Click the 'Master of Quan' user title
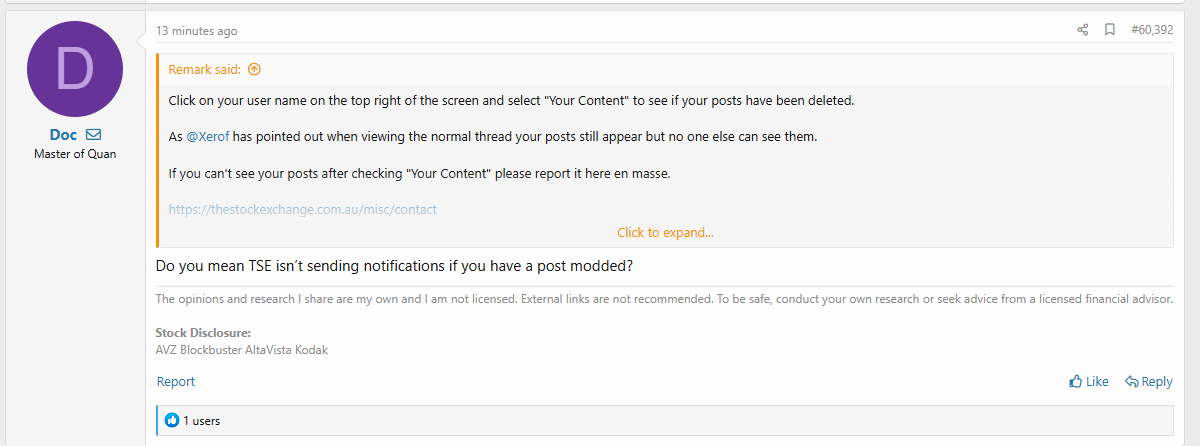The width and height of the screenshot is (1200, 446). (x=75, y=154)
